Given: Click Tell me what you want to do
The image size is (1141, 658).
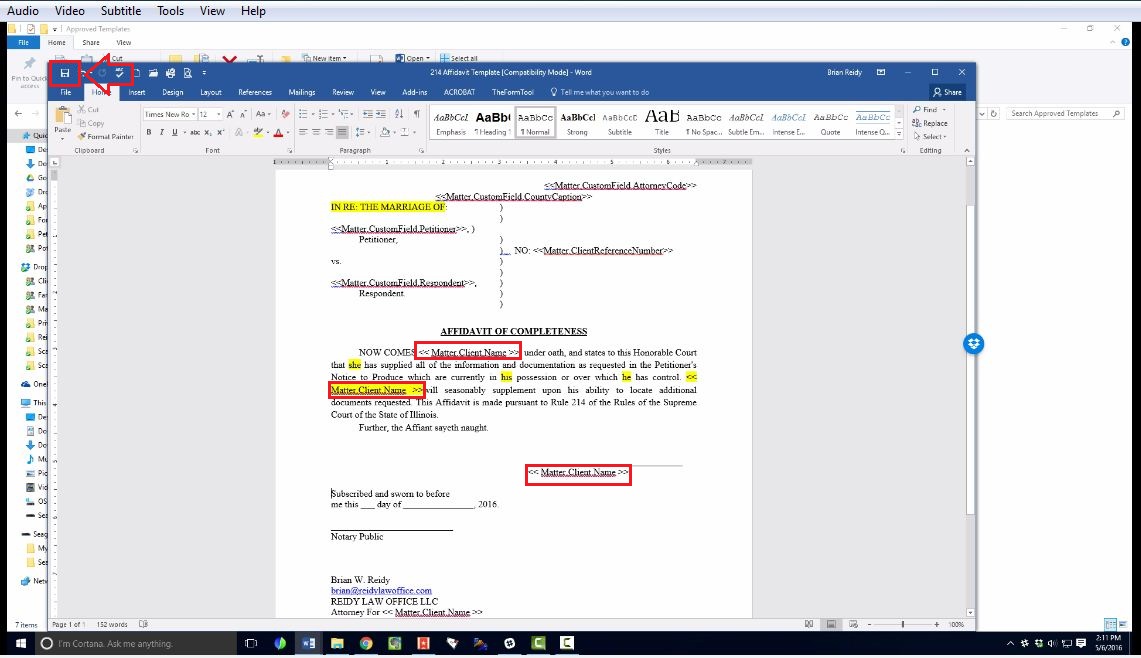Looking at the screenshot, I should point(600,92).
